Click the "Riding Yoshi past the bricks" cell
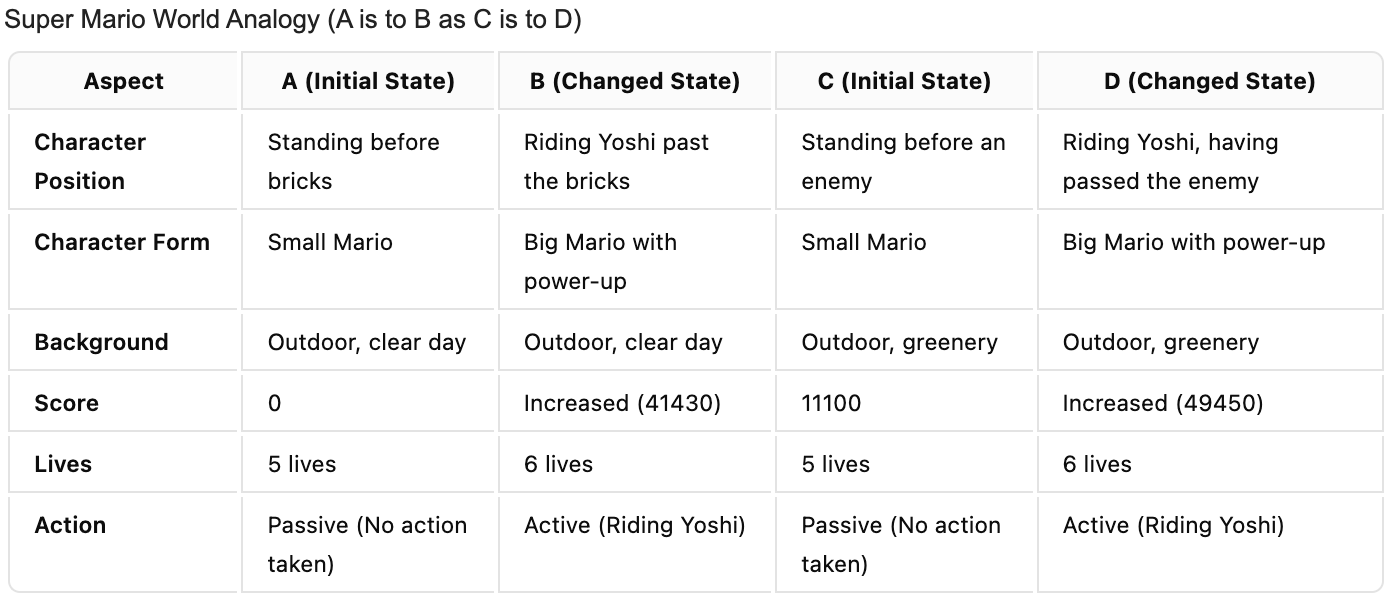 616,162
